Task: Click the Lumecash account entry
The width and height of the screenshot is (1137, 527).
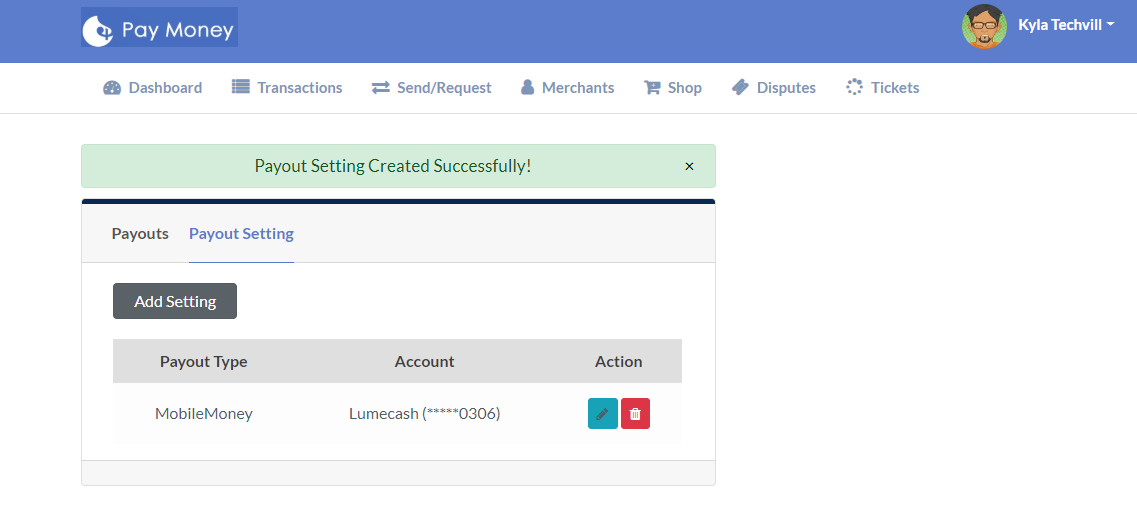Action: click(424, 414)
